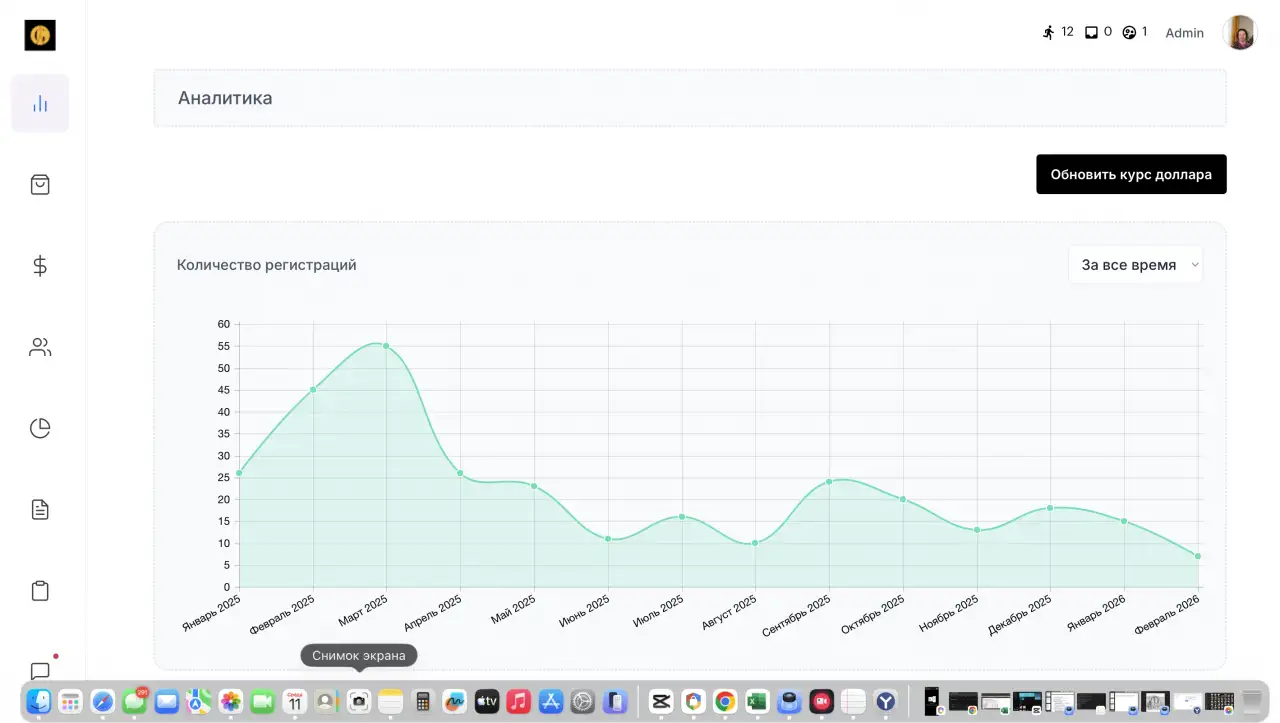Open the pie chart sidebar section
Image resolution: width=1280 pixels, height=723 pixels.
[40, 429]
